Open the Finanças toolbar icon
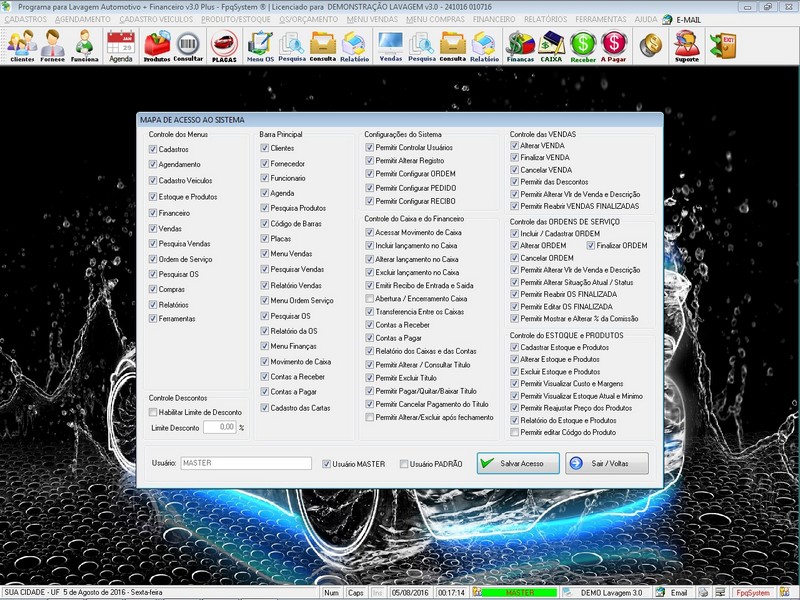The height and width of the screenshot is (600, 800). [x=520, y=45]
